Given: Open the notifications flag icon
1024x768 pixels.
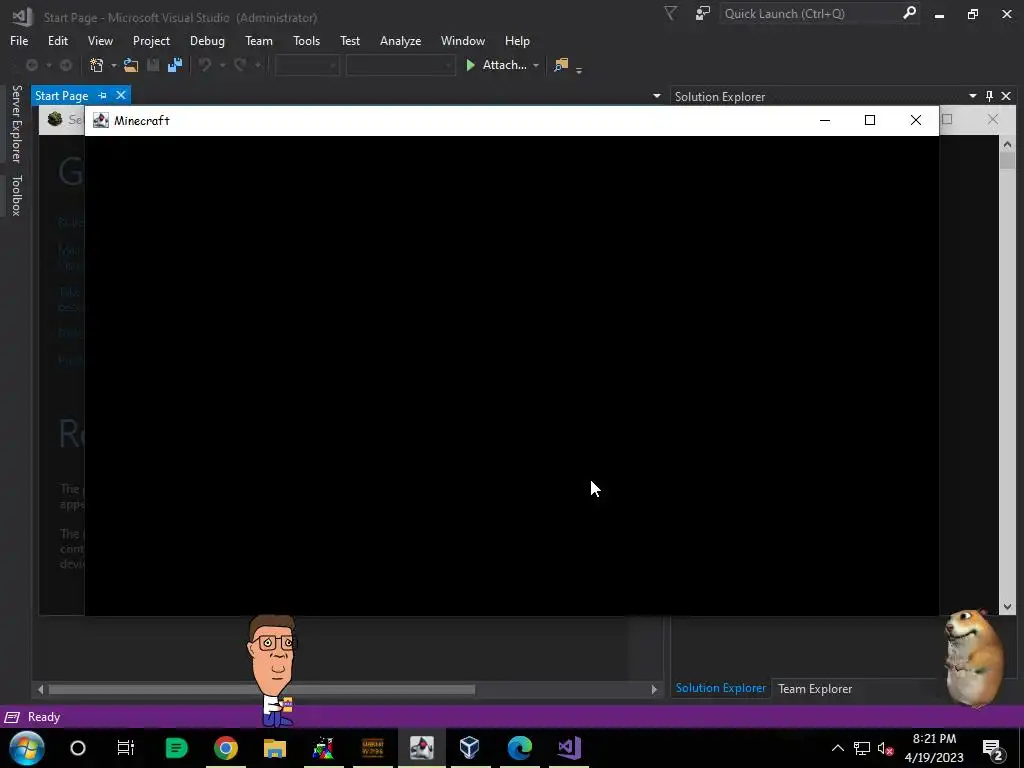Looking at the screenshot, I should pos(671,13).
